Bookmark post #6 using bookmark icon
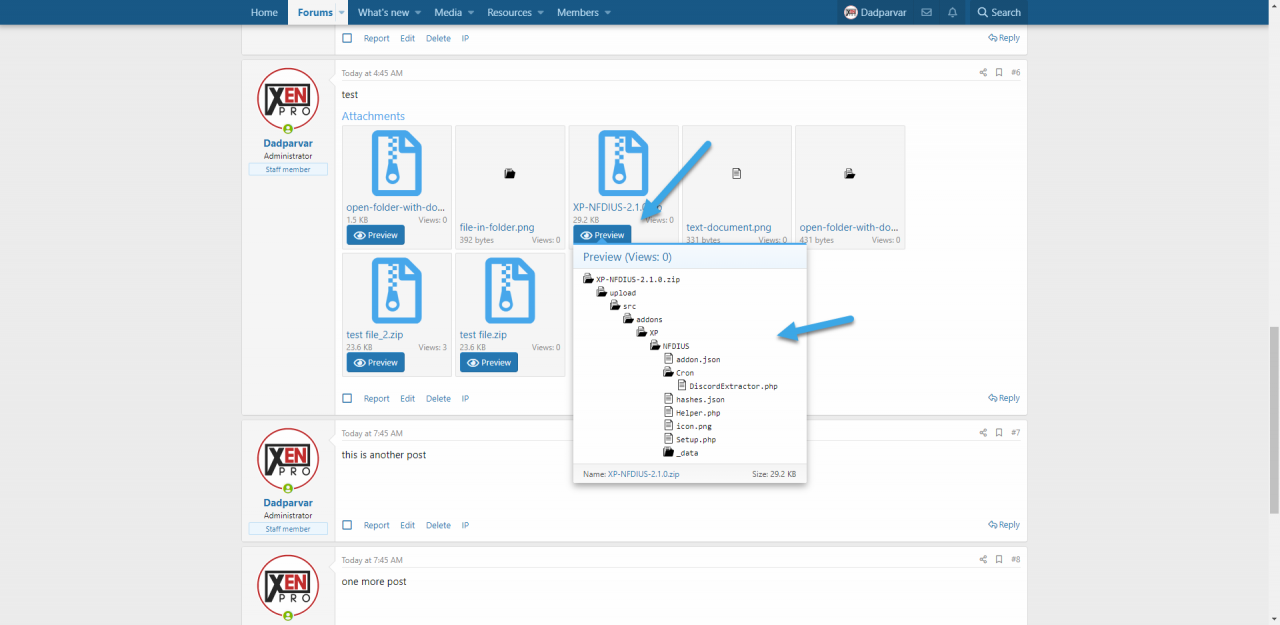The width and height of the screenshot is (1280, 625). 999,73
